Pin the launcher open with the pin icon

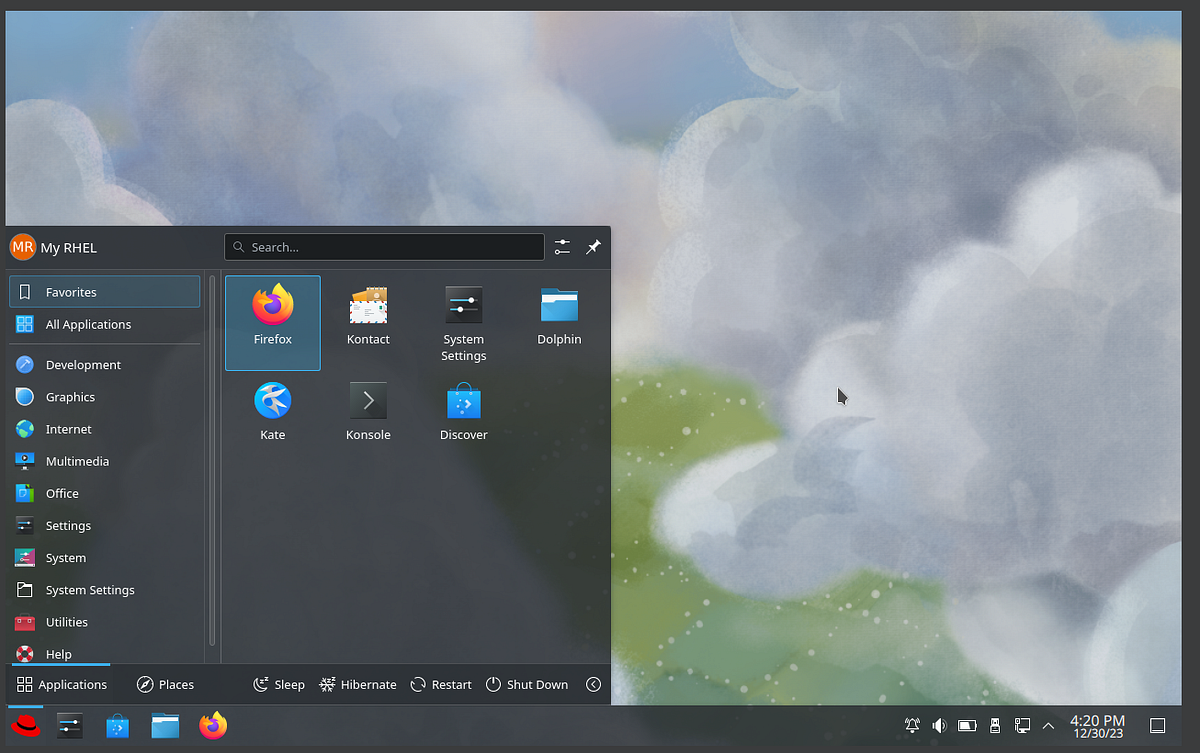(x=593, y=247)
